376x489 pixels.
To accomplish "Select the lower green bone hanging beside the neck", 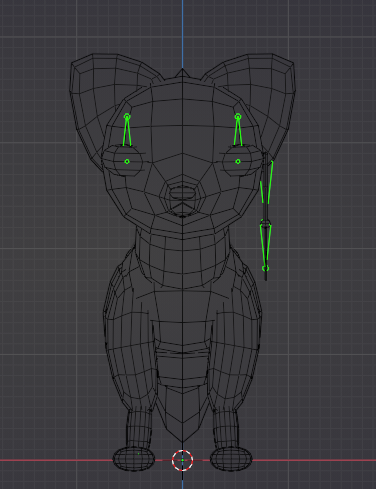I will coord(265,244).
